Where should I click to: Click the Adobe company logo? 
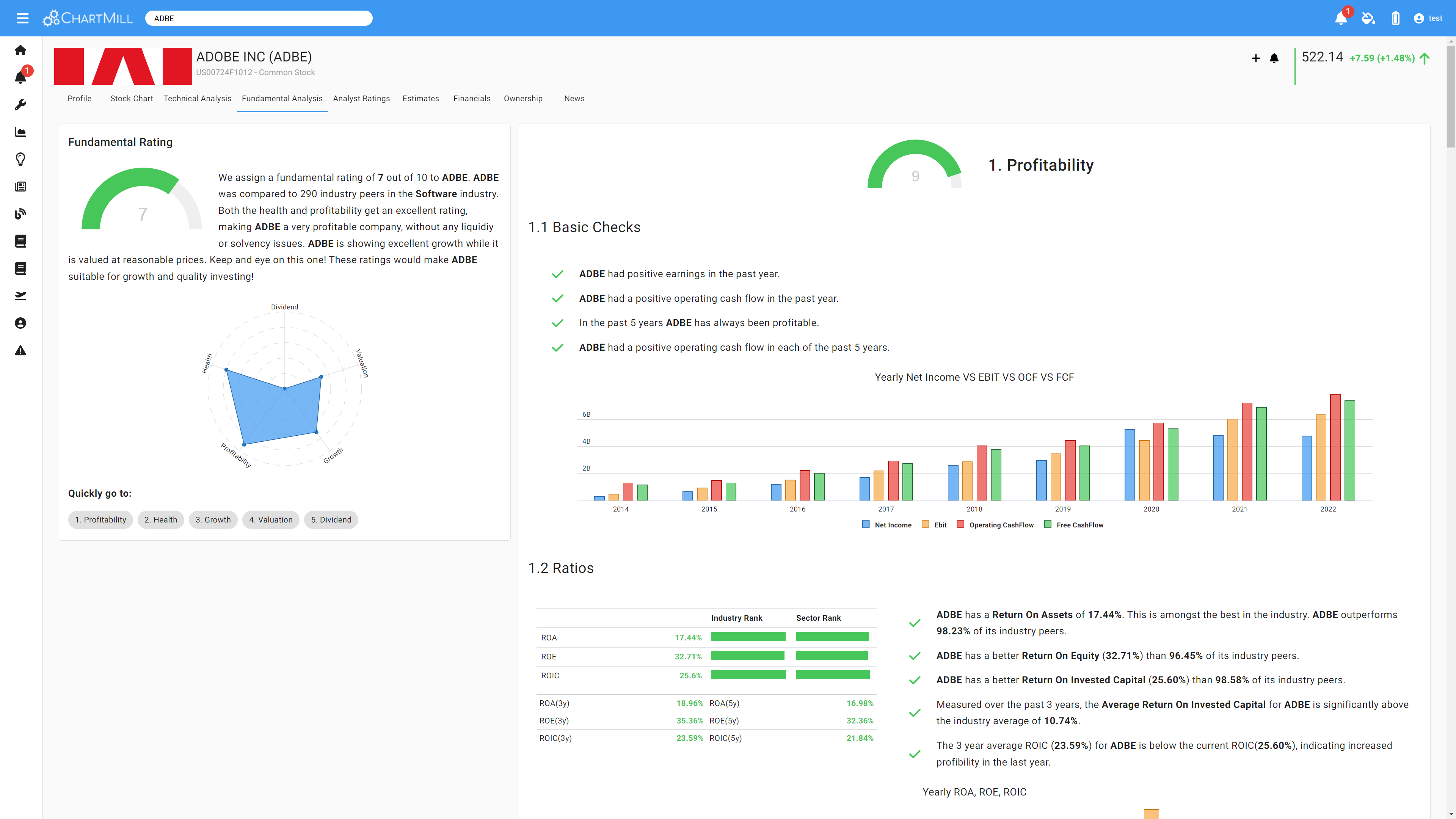[x=122, y=66]
